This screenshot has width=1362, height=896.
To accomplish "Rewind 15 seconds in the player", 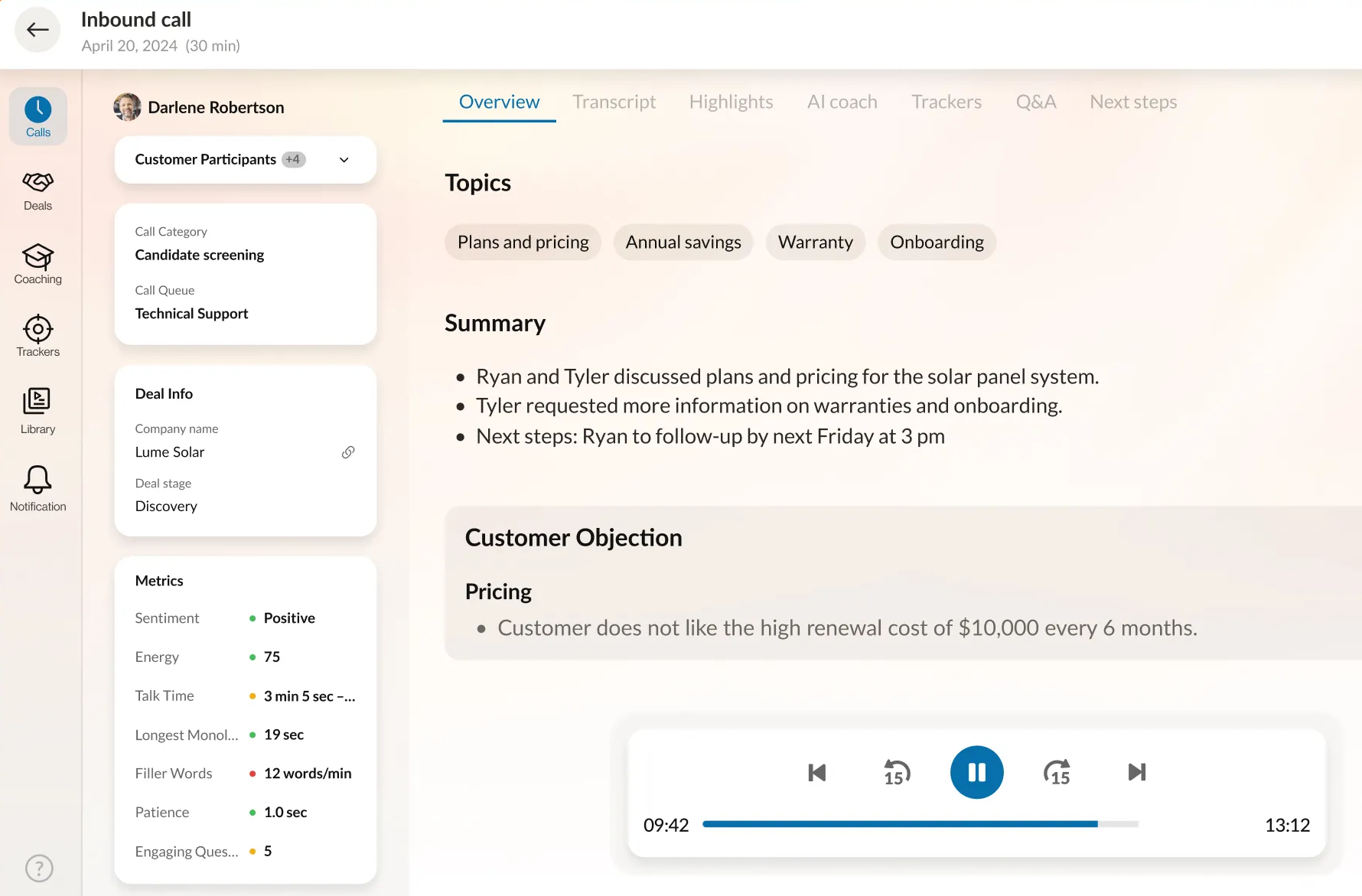I will click(897, 772).
